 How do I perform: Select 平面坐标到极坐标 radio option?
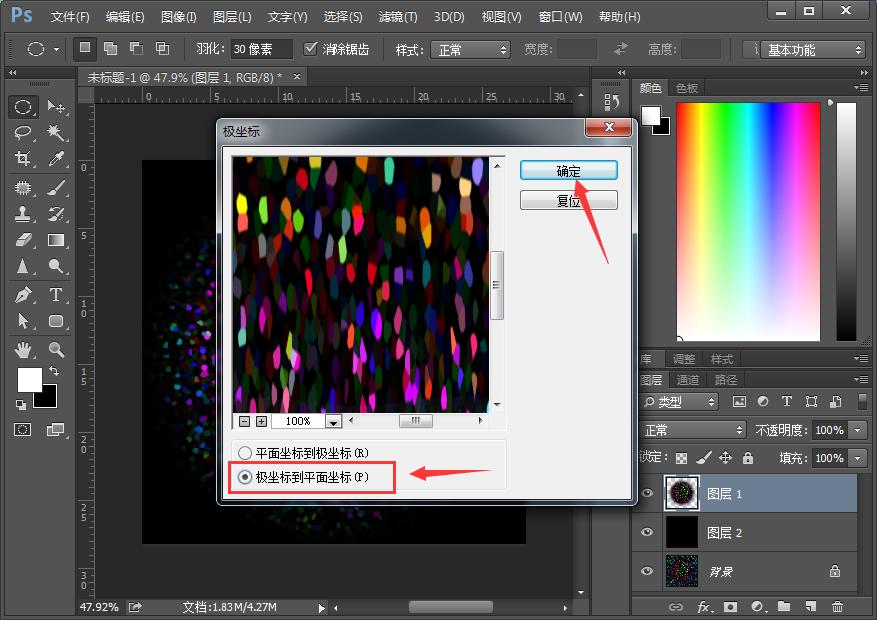click(x=245, y=453)
